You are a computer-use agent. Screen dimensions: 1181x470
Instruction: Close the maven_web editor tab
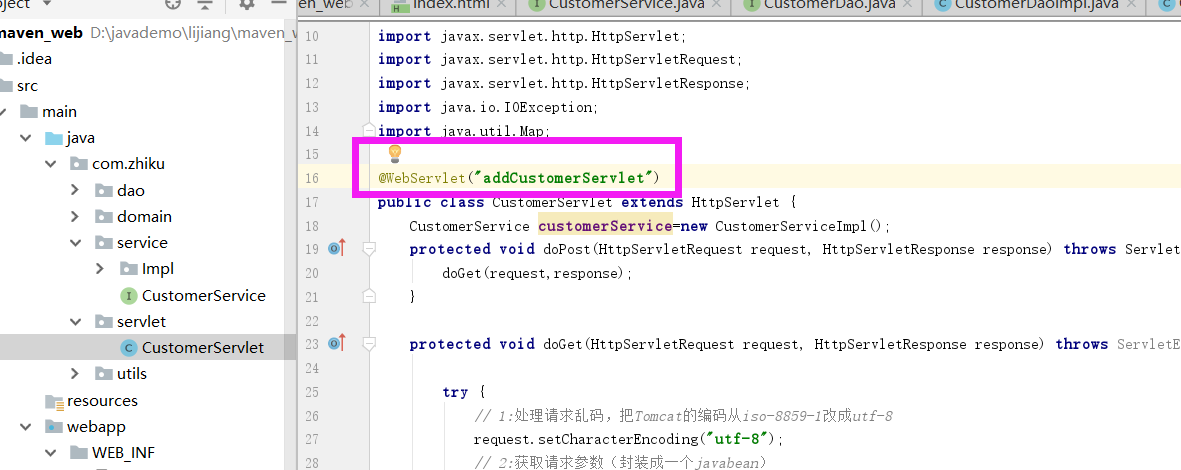point(365,4)
